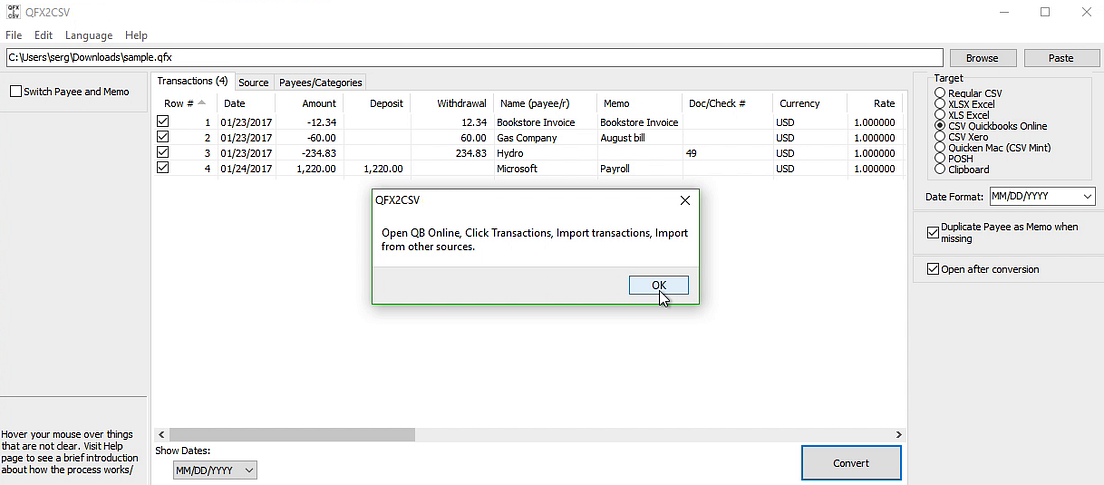Screen dimensions: 1104x485
Task: Sort by Row # column header
Action: pos(184,103)
